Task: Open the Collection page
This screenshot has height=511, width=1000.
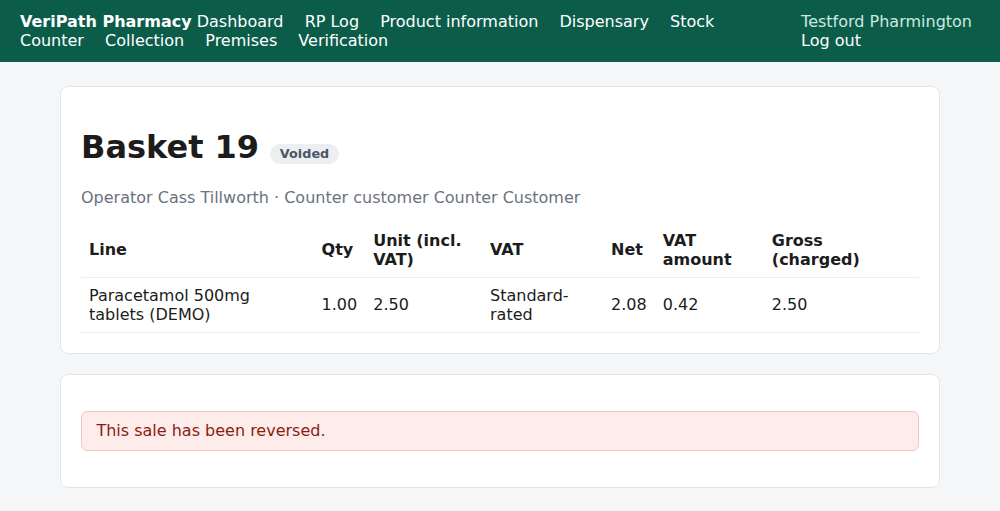Action: pyautogui.click(x=144, y=41)
